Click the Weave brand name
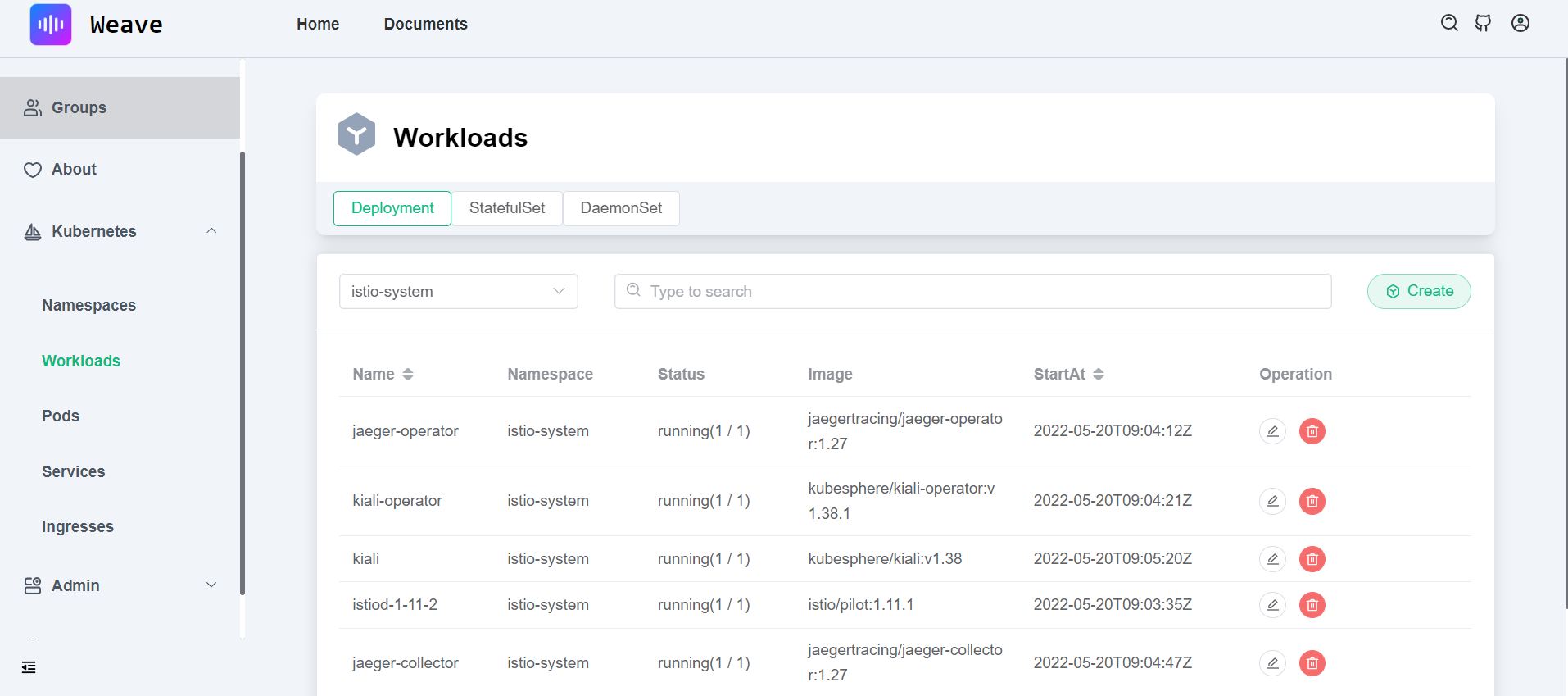This screenshot has height=696, width=1568. click(126, 25)
